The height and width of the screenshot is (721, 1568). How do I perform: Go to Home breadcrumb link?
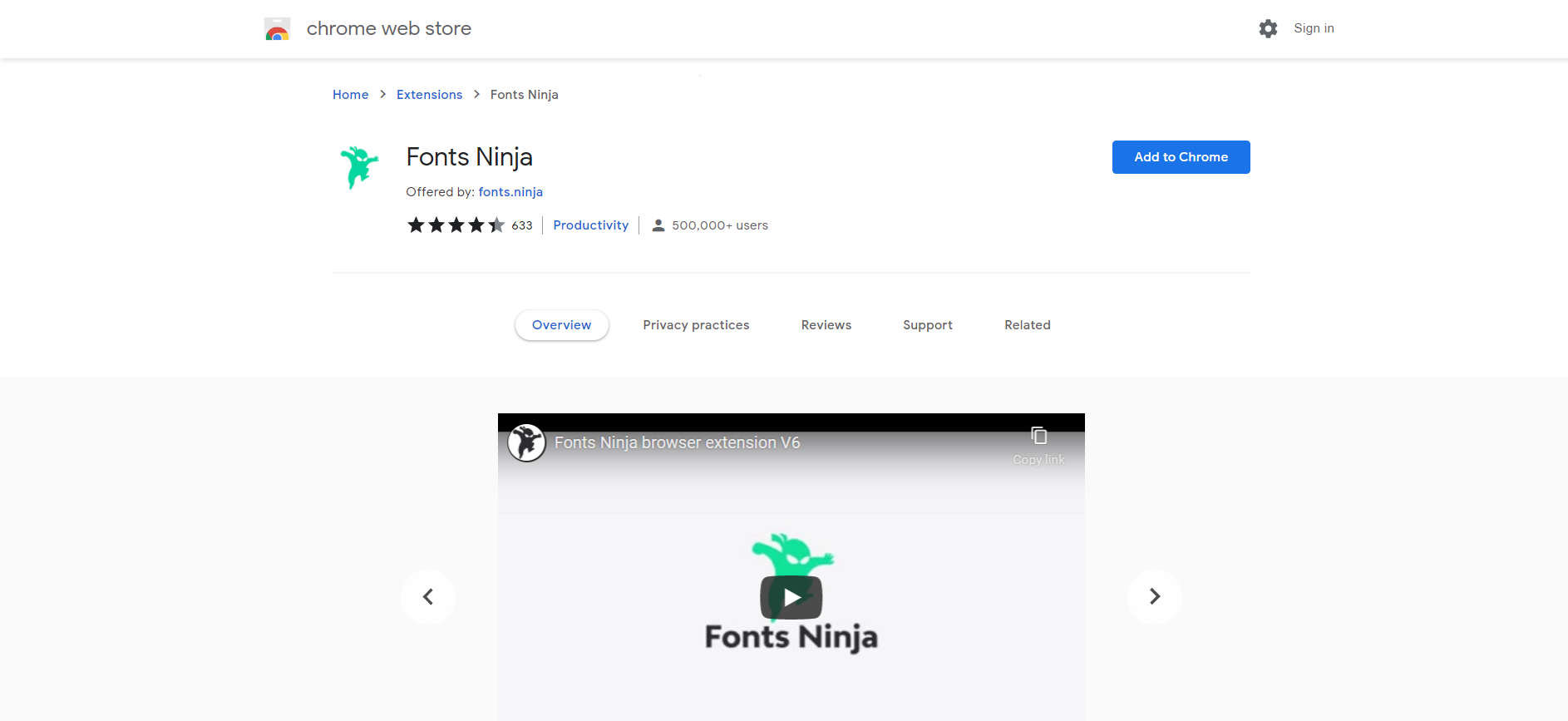tap(351, 95)
